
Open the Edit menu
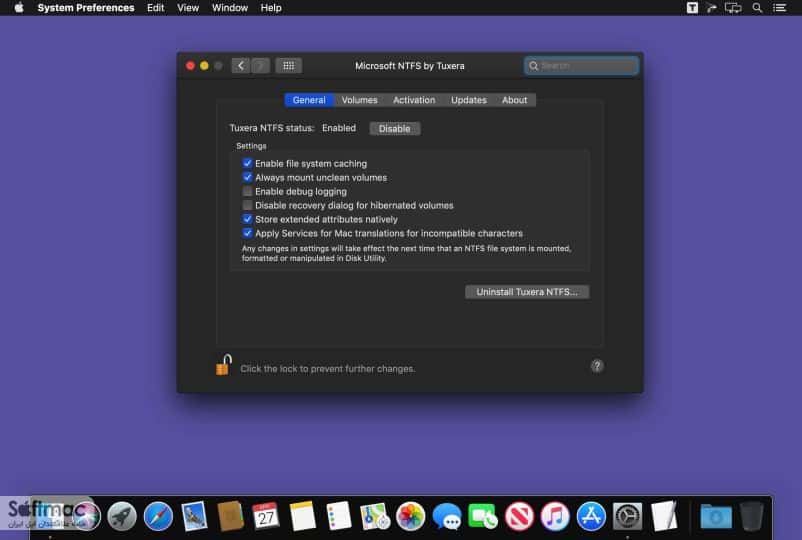[x=155, y=8]
